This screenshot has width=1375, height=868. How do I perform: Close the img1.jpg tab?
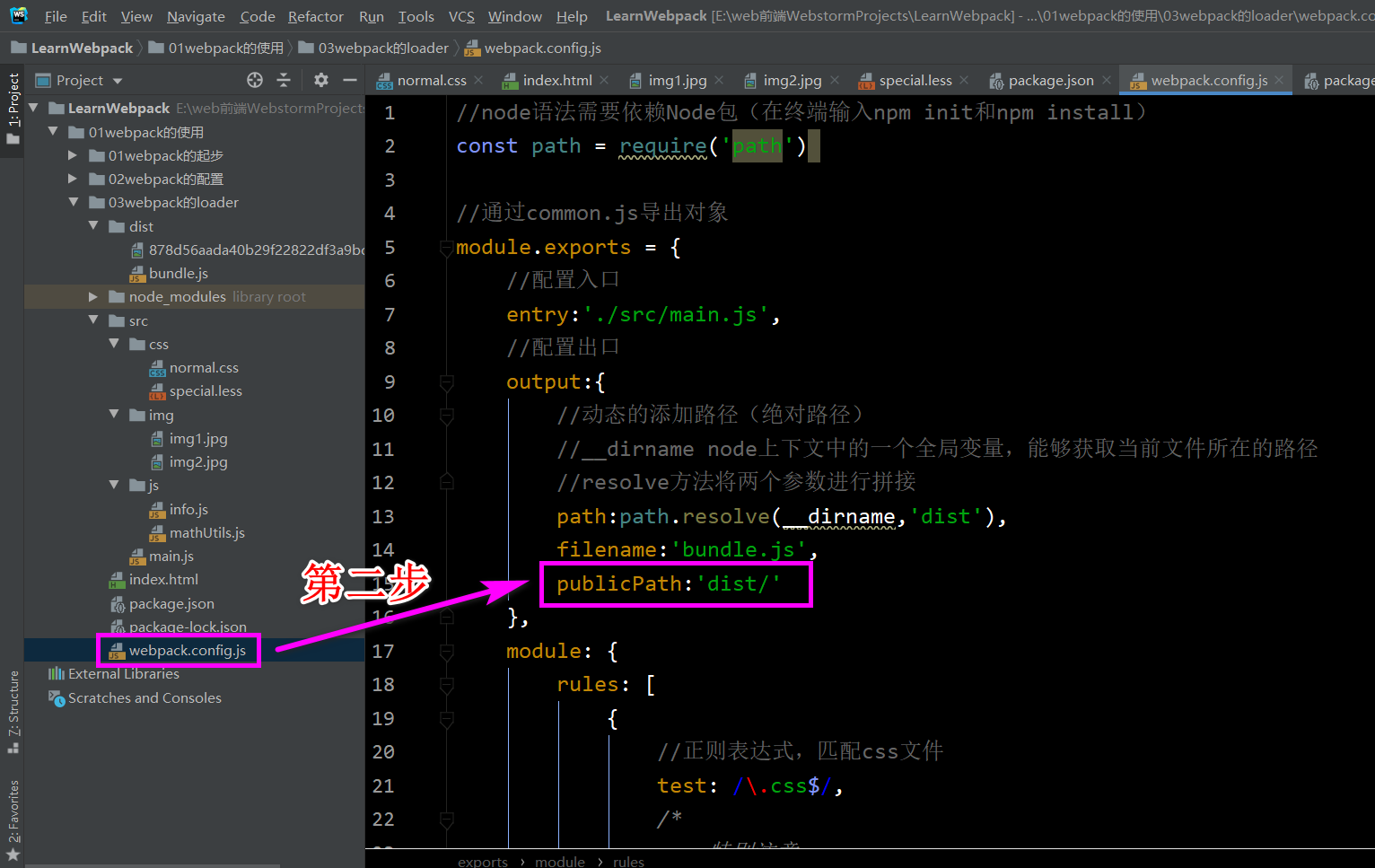[719, 80]
